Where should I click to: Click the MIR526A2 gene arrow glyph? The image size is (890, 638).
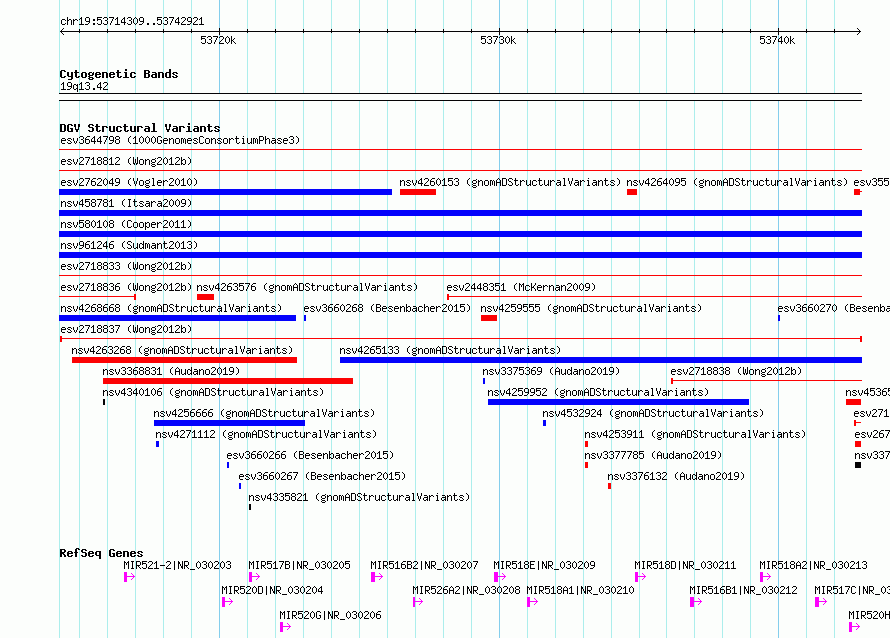(418, 602)
